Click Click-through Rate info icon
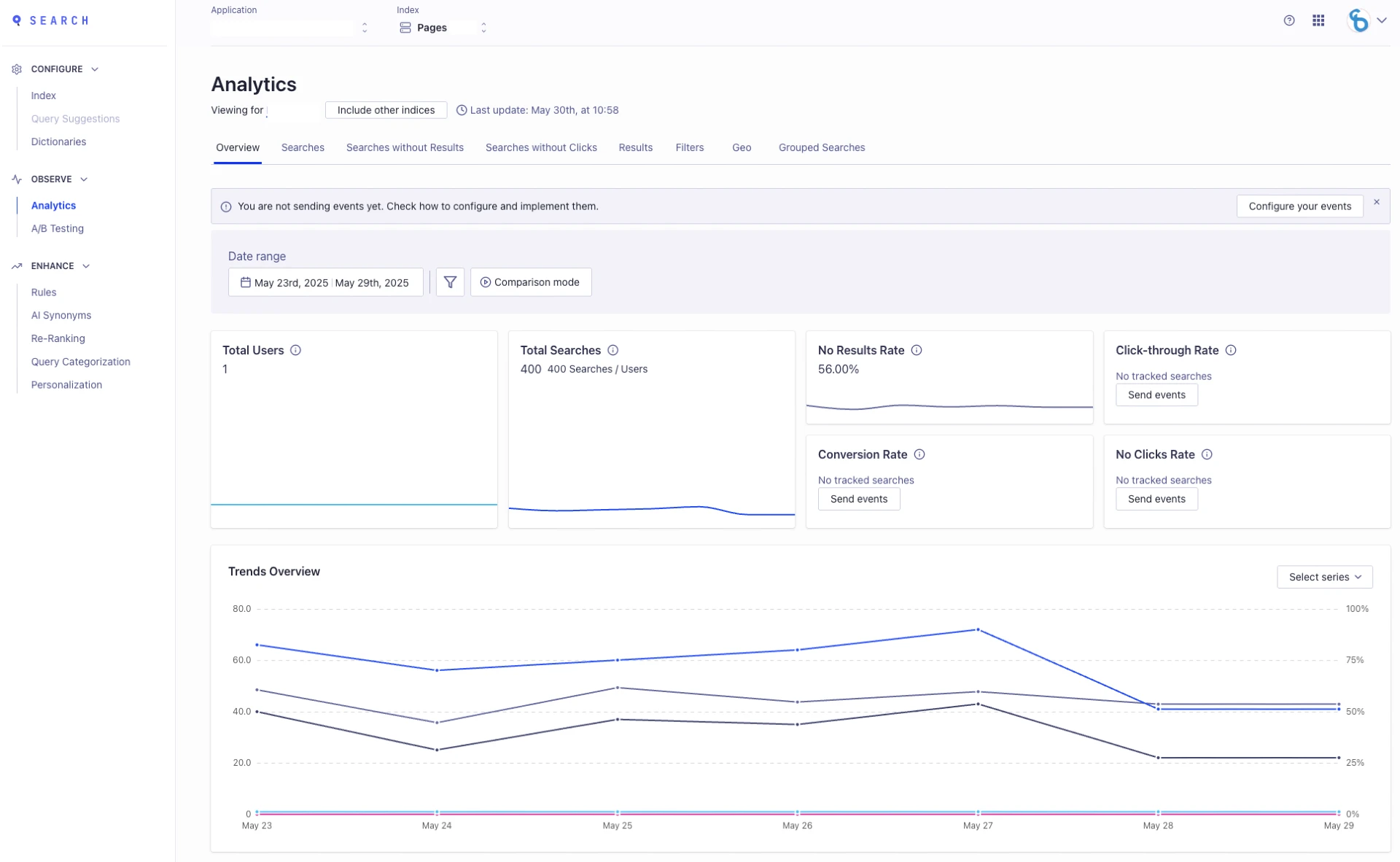This screenshot has height=862, width=1400. (1230, 350)
